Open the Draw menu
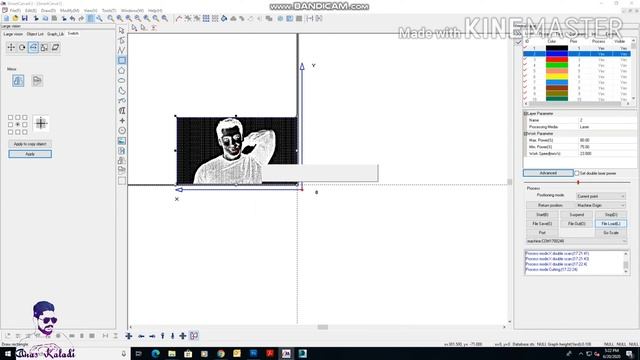640x360 pixels. [48, 11]
